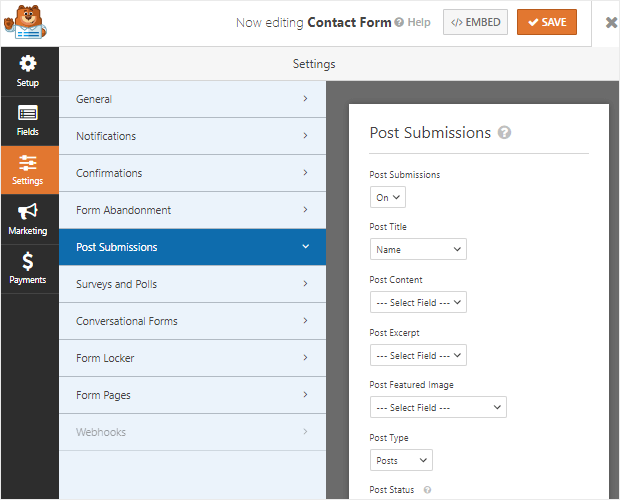Open General settings section
Screen dimensions: 620x500
pos(193,99)
